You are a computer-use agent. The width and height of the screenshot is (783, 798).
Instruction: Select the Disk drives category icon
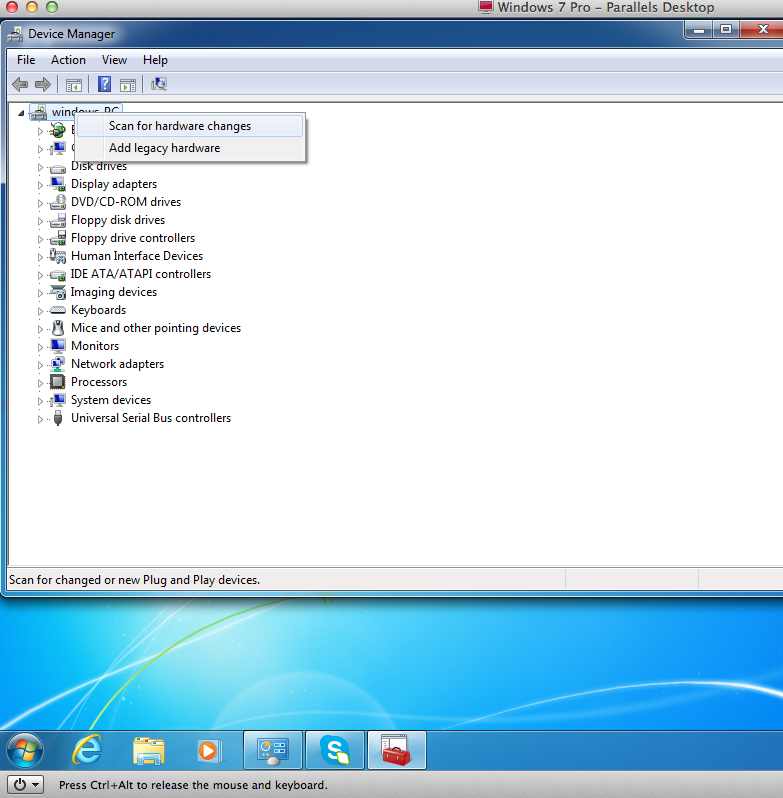coord(57,167)
